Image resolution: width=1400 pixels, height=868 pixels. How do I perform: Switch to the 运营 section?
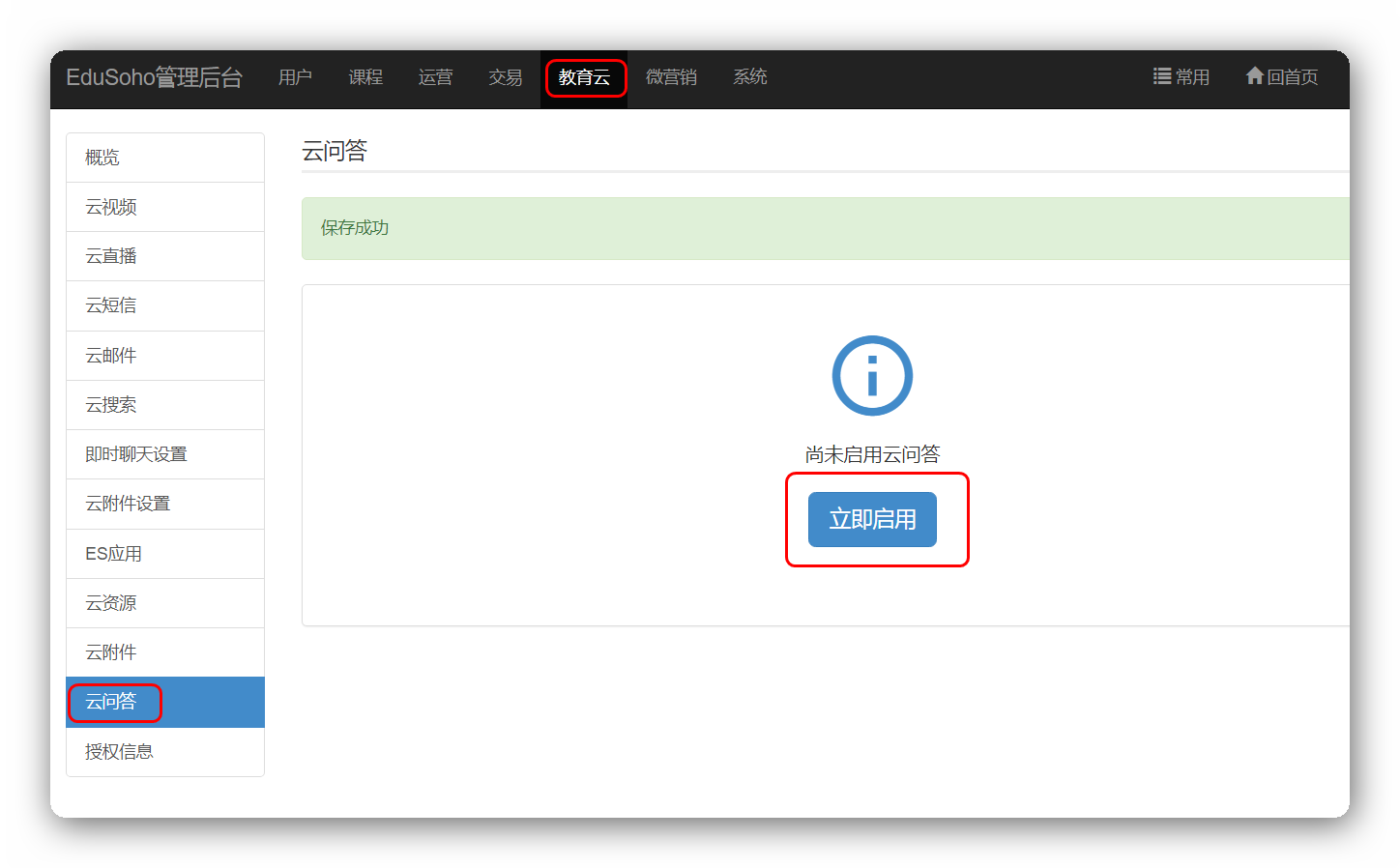click(x=435, y=77)
